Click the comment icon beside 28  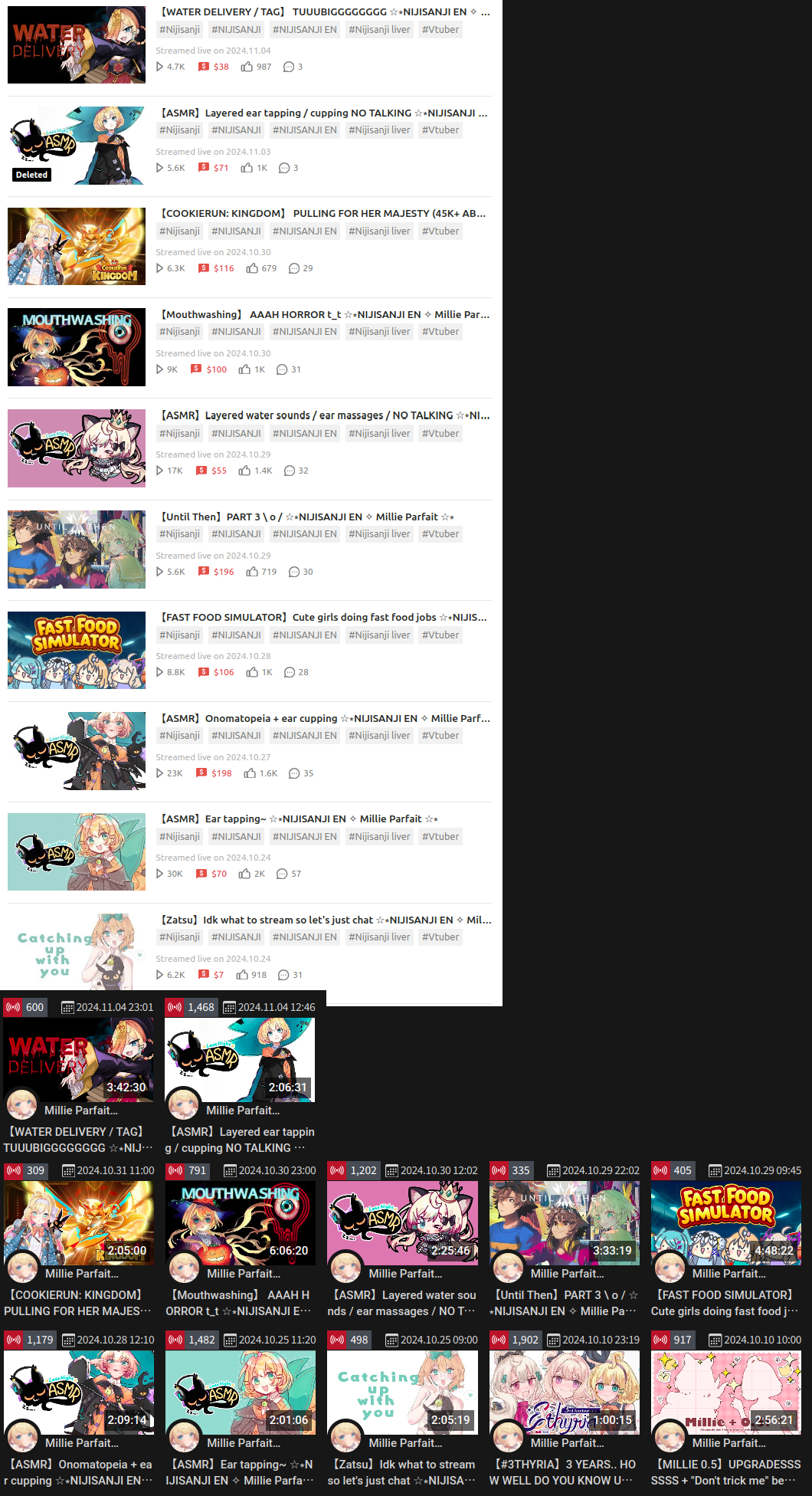[x=290, y=672]
